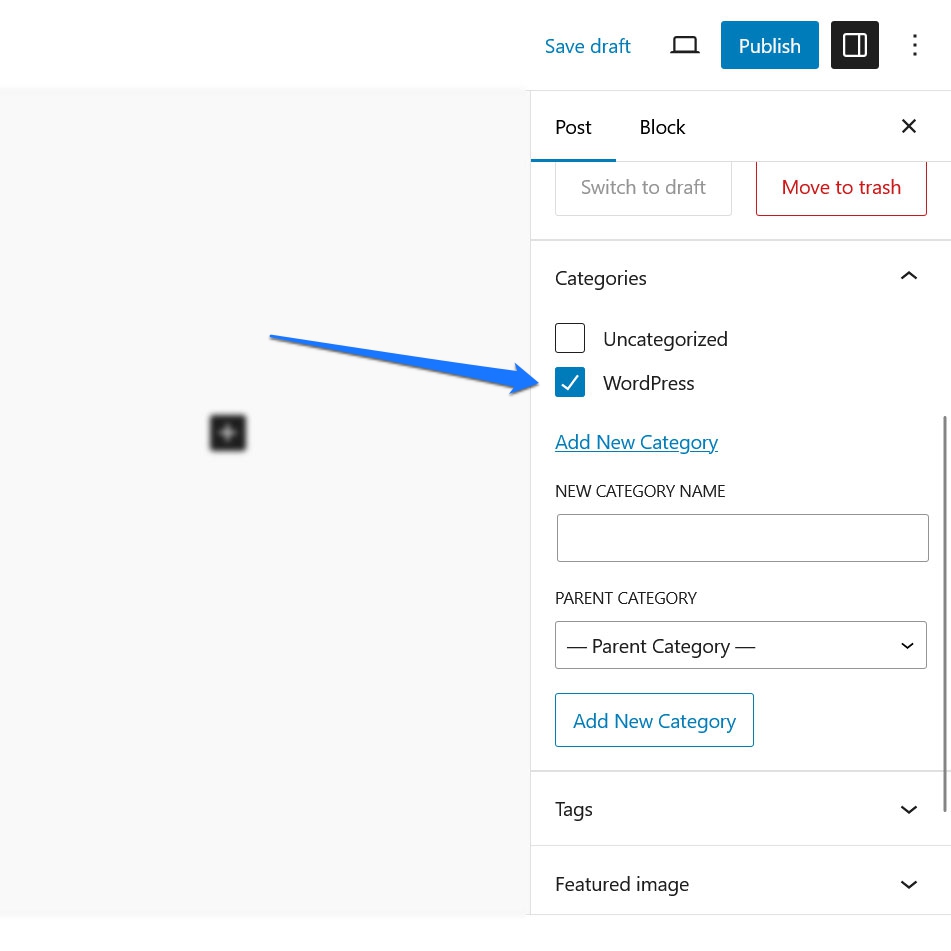Collapse the Categories section chevron
Screen dimensions: 951x951
pos(908,276)
